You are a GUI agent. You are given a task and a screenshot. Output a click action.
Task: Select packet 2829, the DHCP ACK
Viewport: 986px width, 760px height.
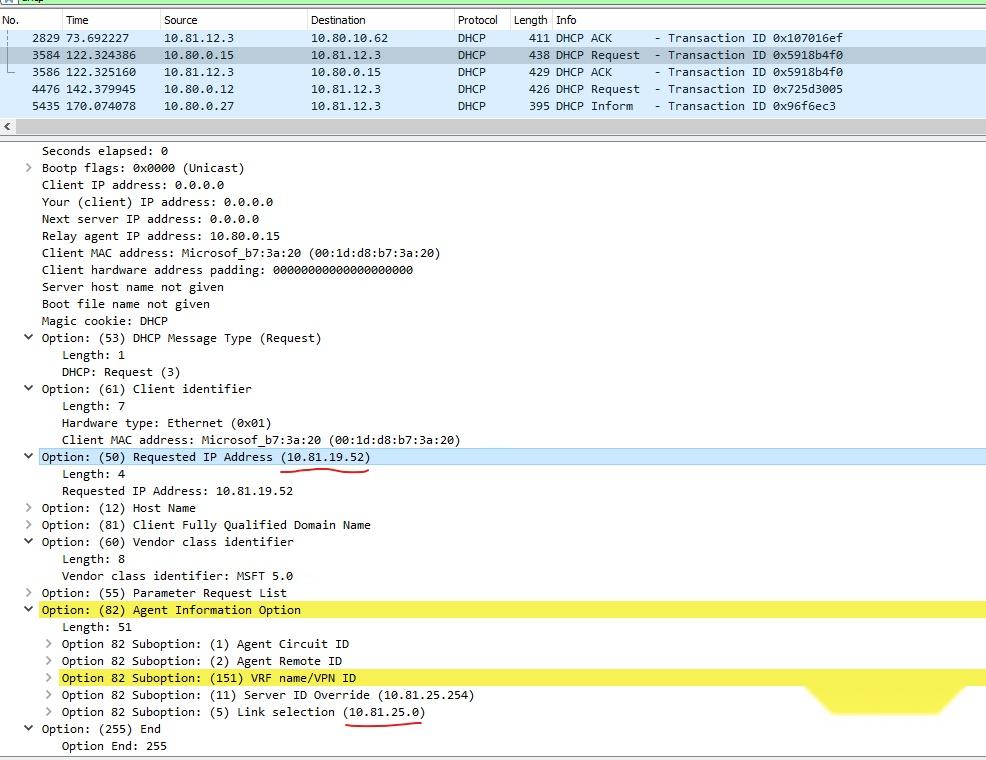coord(300,37)
